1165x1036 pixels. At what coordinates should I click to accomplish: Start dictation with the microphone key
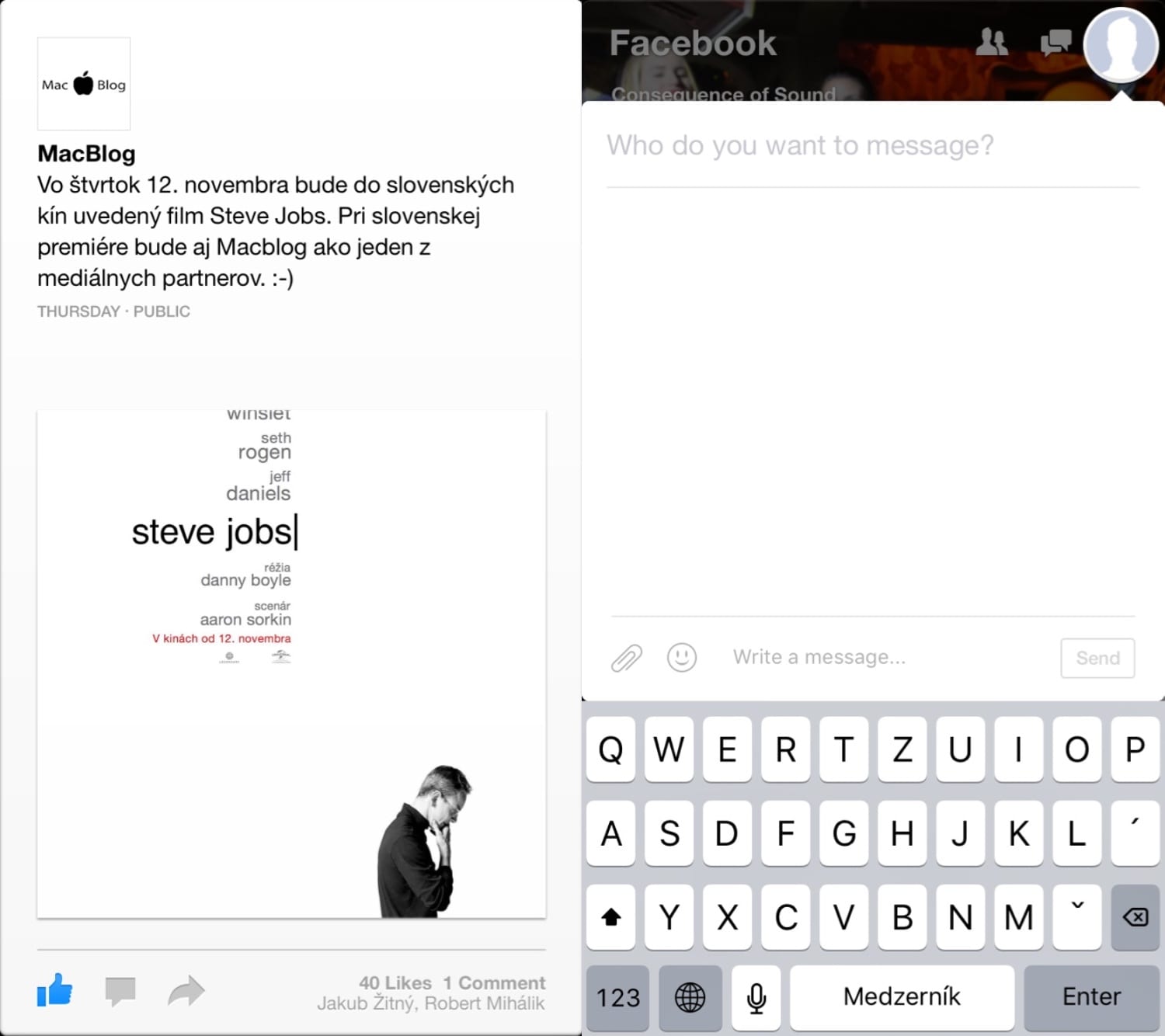[756, 997]
